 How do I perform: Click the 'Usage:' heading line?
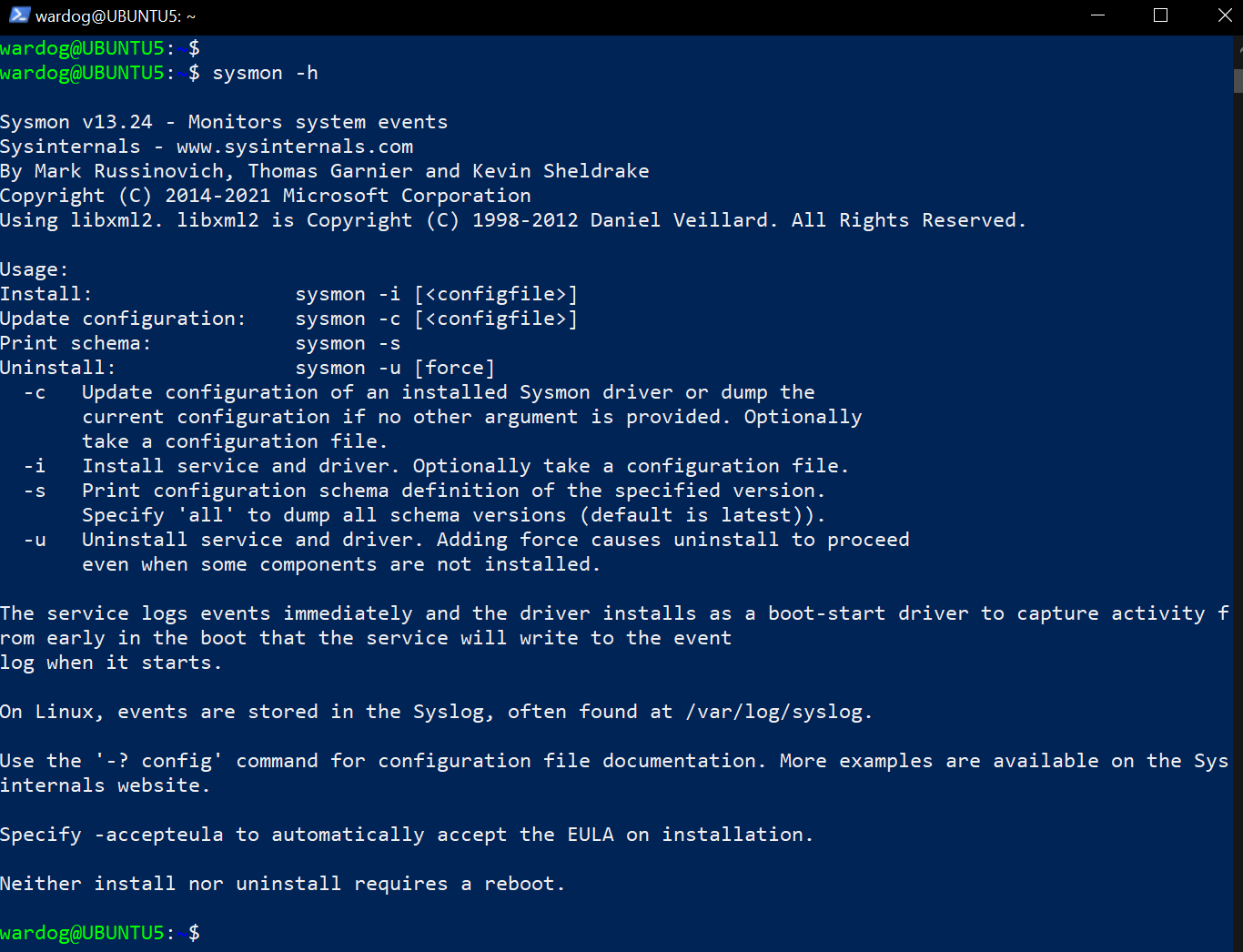34,269
